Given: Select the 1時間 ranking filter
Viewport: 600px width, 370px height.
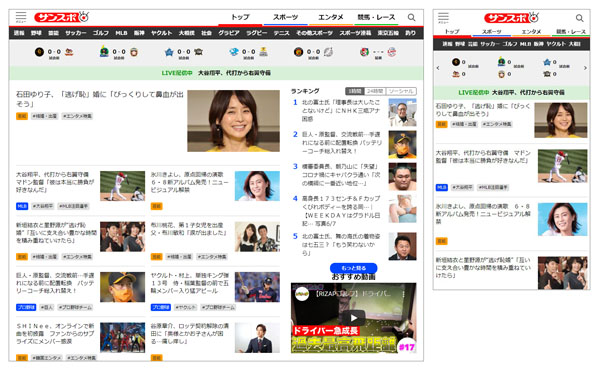Looking at the screenshot, I should coord(355,91).
